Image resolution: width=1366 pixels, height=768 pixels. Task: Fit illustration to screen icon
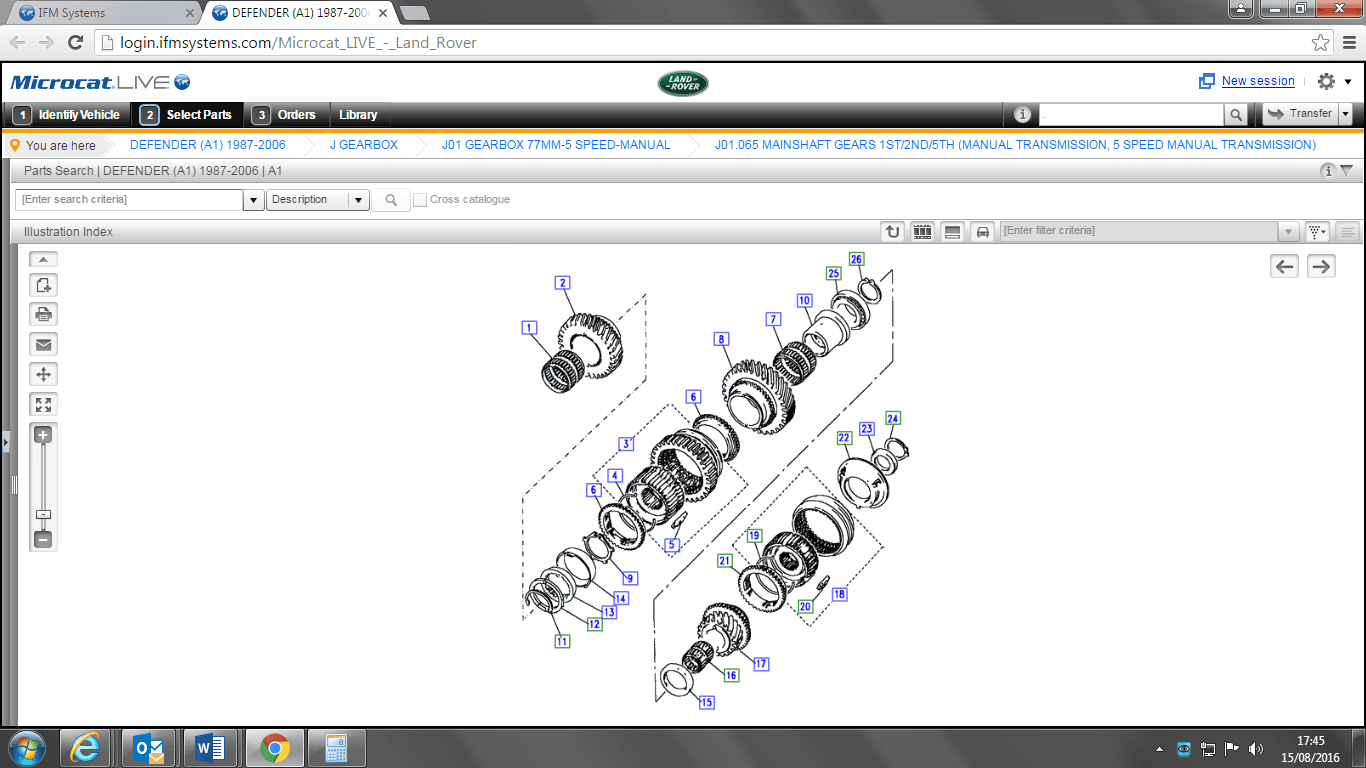click(43, 404)
